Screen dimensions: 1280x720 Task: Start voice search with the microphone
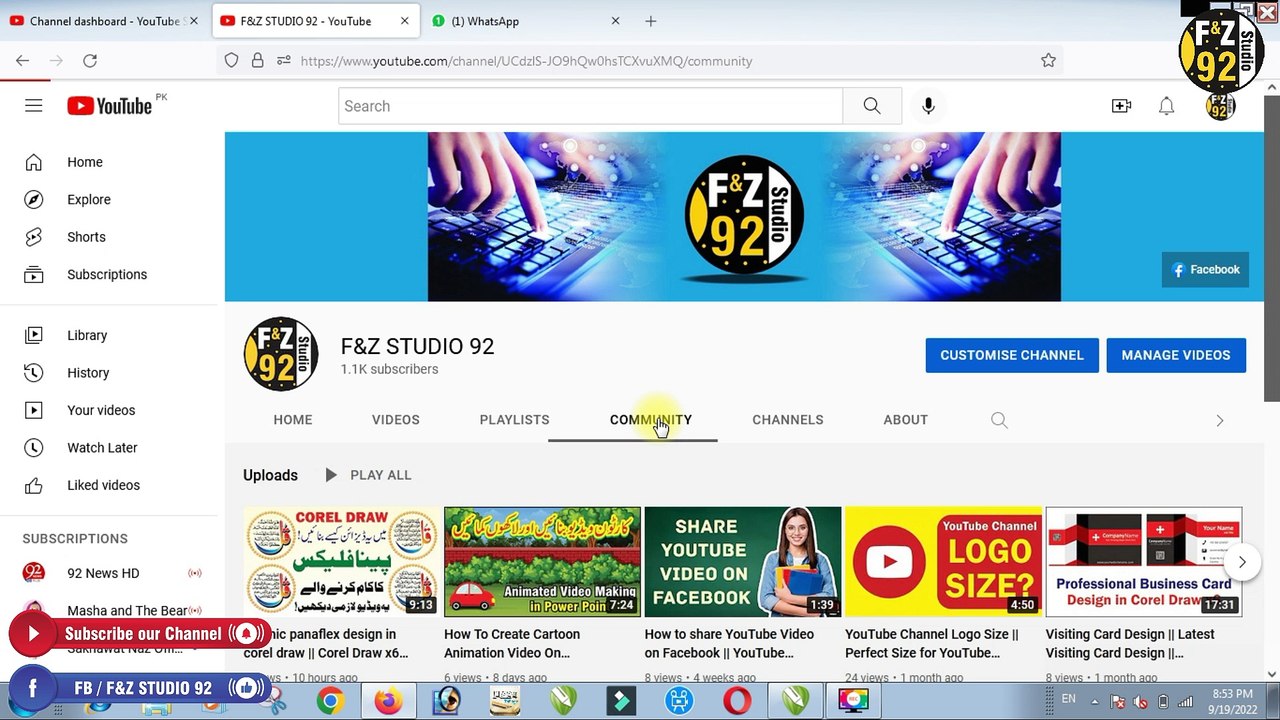928,106
